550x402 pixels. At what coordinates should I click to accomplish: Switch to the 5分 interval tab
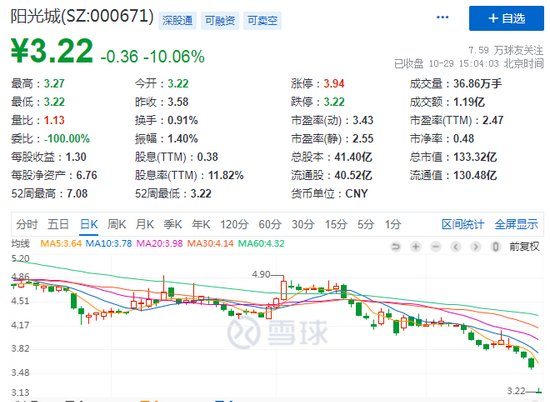tap(365, 224)
